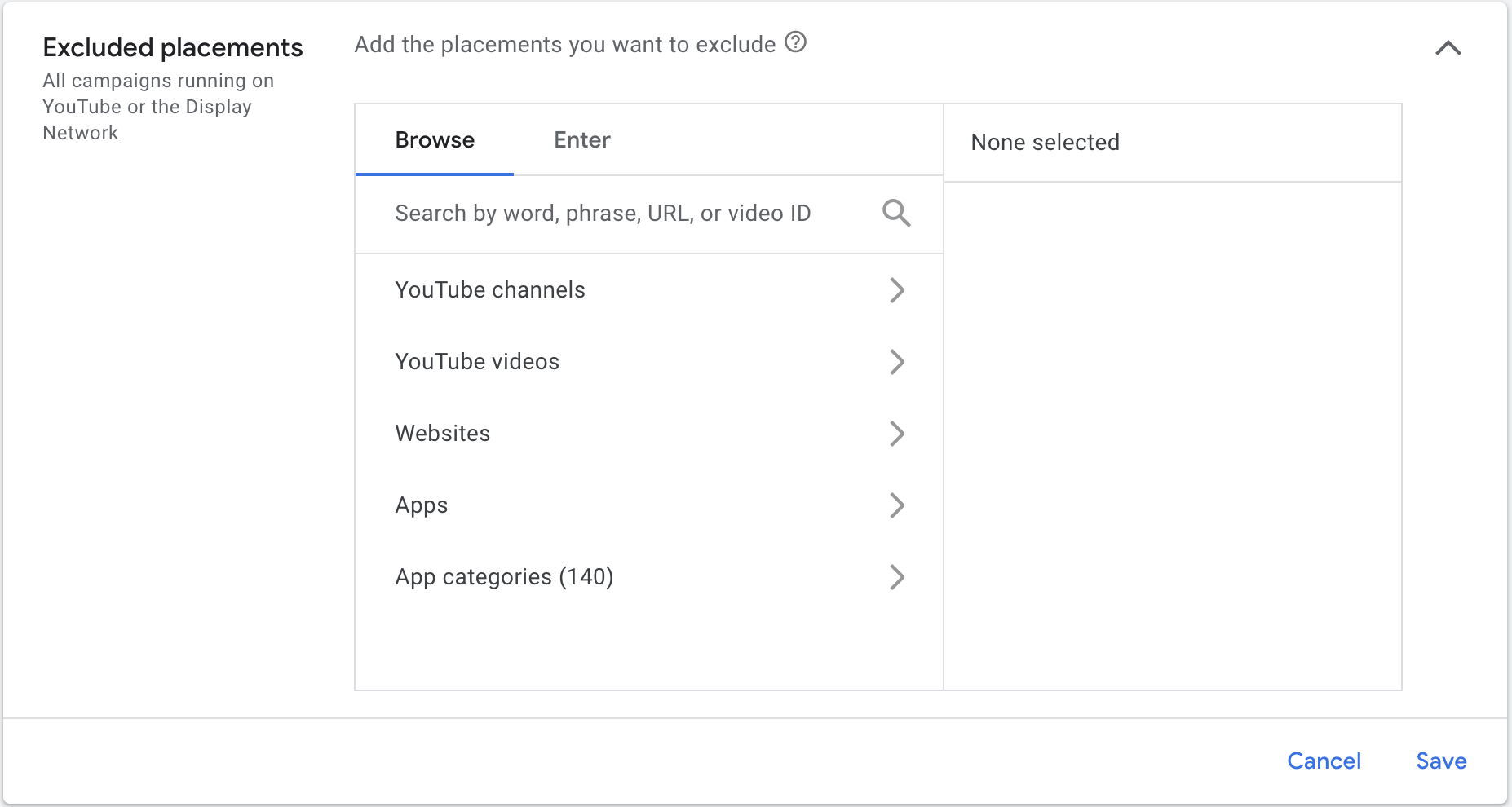Select the YouTube channels list row

pos(489,290)
